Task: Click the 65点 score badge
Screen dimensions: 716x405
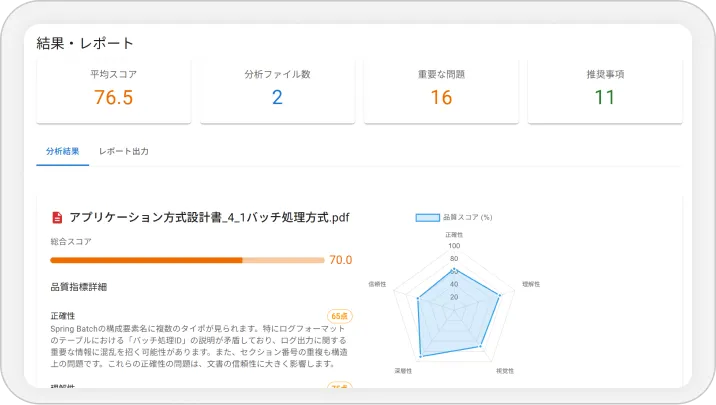Action: pos(340,316)
